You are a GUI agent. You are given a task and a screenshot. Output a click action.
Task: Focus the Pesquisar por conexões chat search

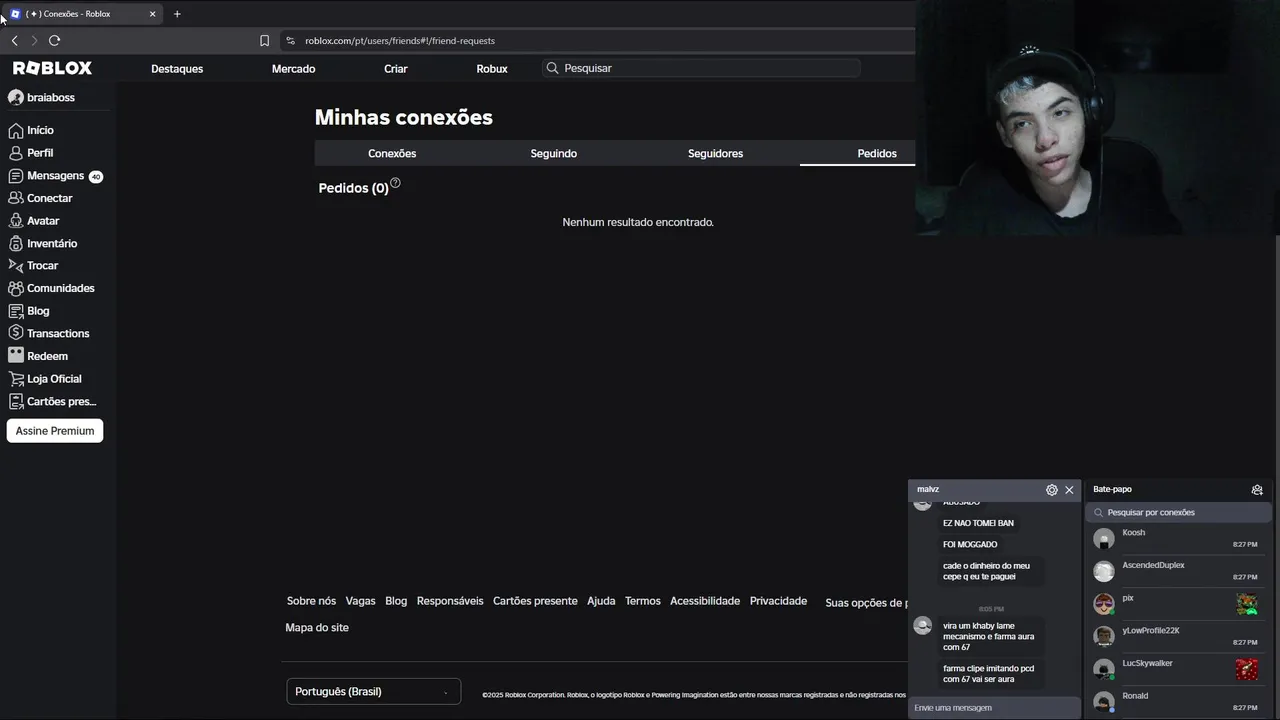(x=1178, y=512)
